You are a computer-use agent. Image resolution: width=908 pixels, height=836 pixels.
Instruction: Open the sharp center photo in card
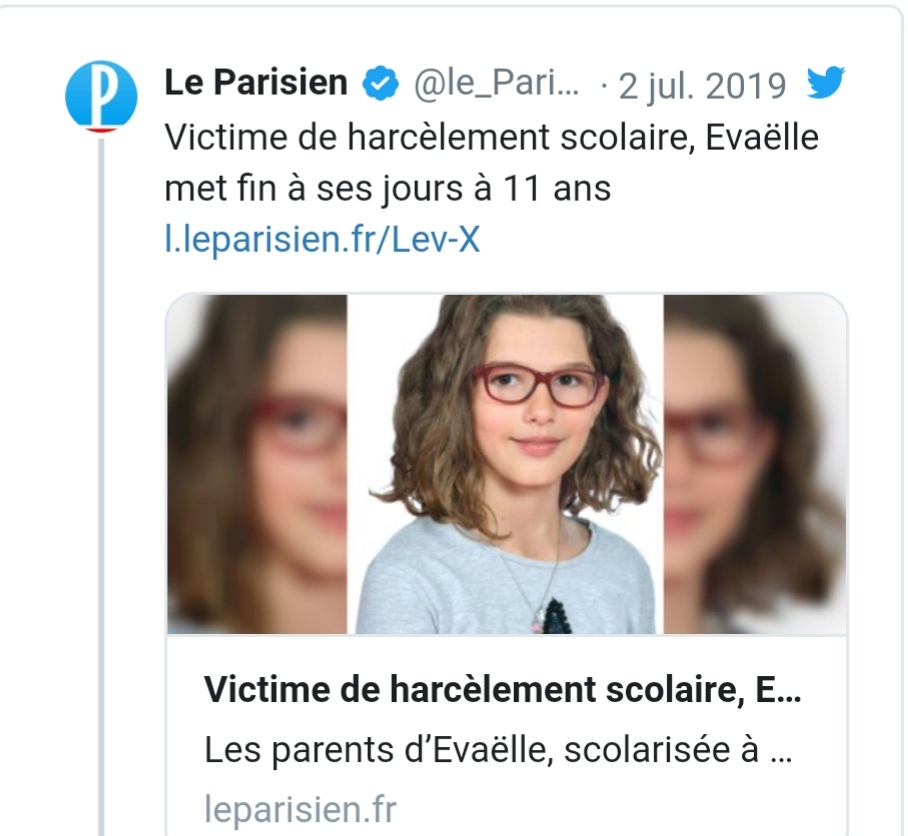tap(505, 464)
